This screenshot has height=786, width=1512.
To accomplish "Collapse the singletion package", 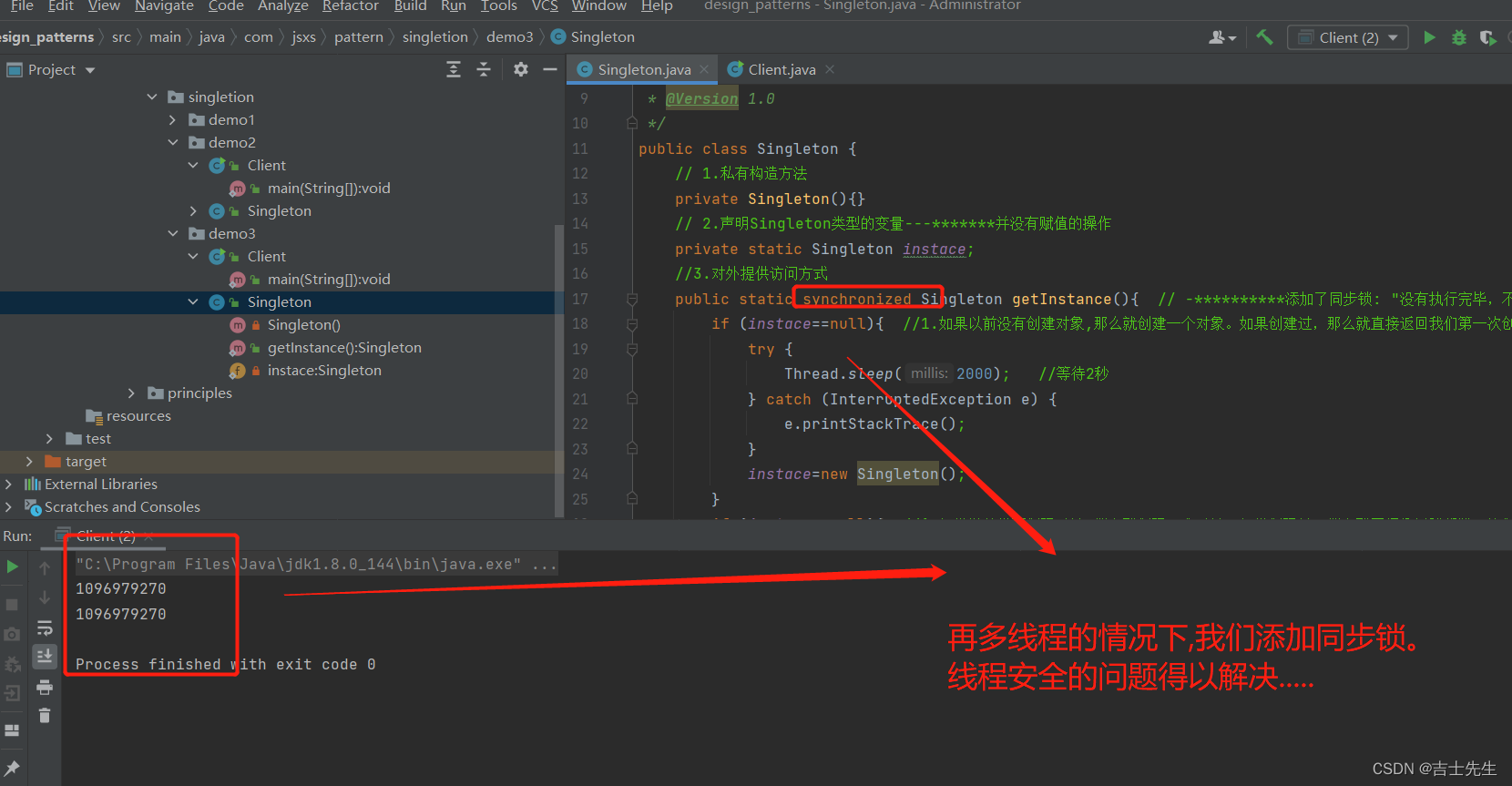I will point(152,97).
